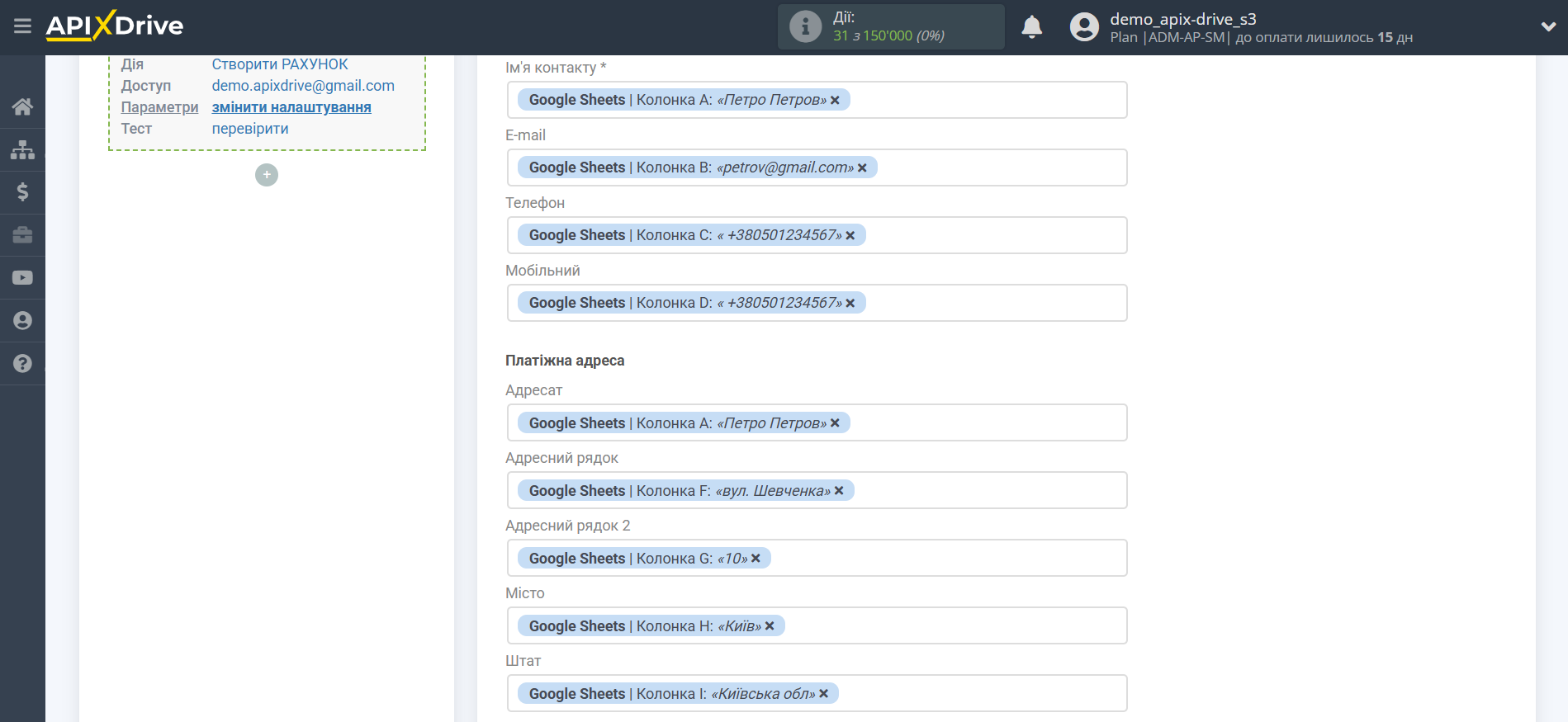
Task: Open the billing dollar sidebar icon
Action: click(x=22, y=192)
